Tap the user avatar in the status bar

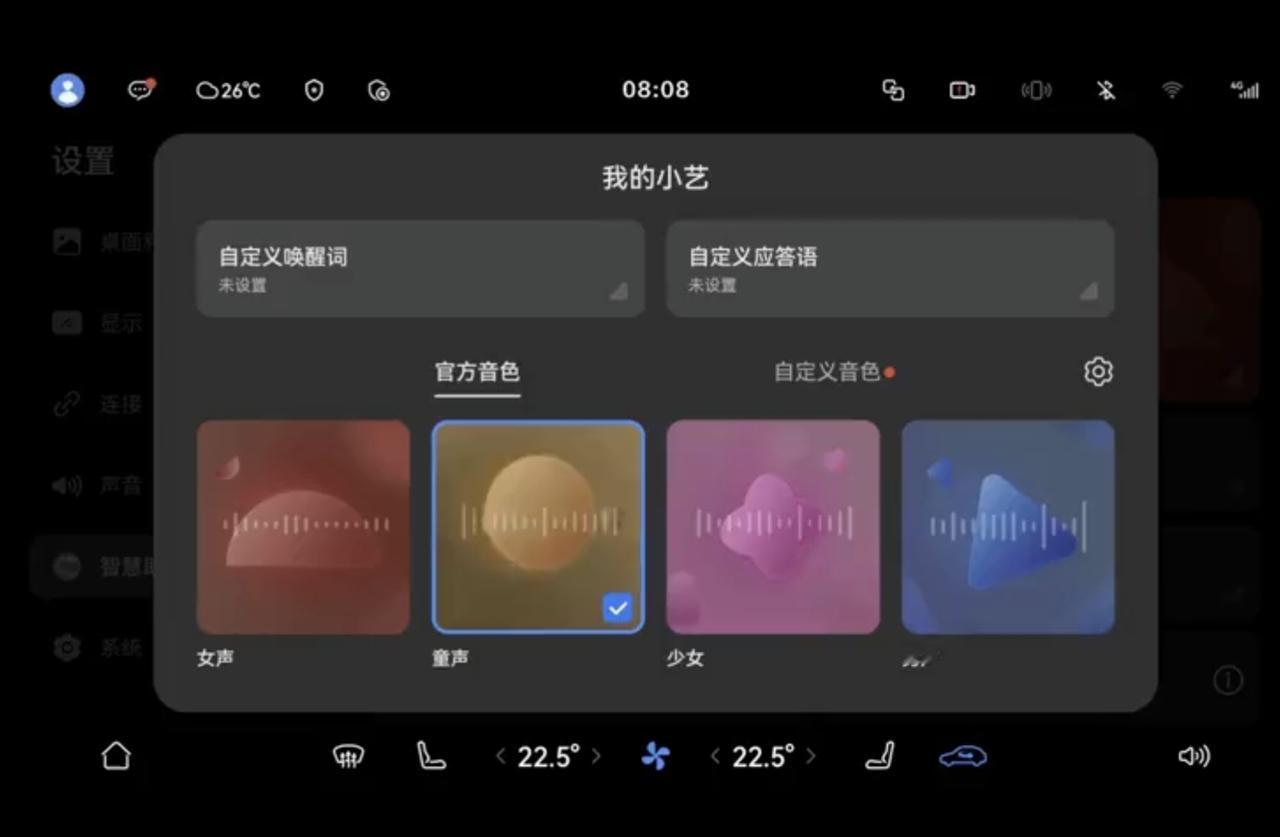[66, 89]
